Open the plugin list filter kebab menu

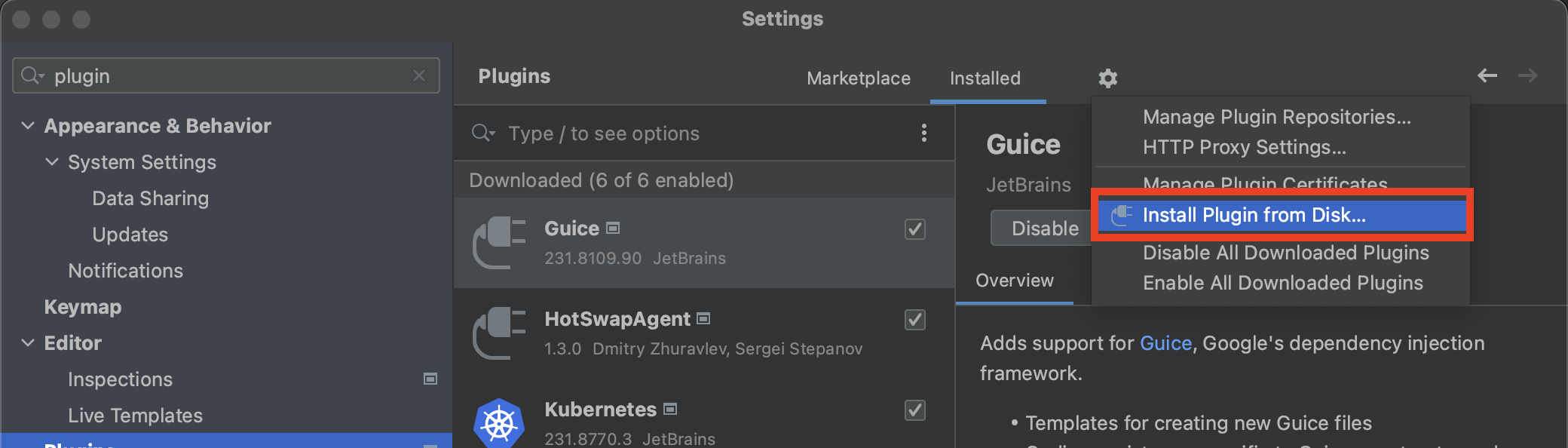(x=923, y=133)
